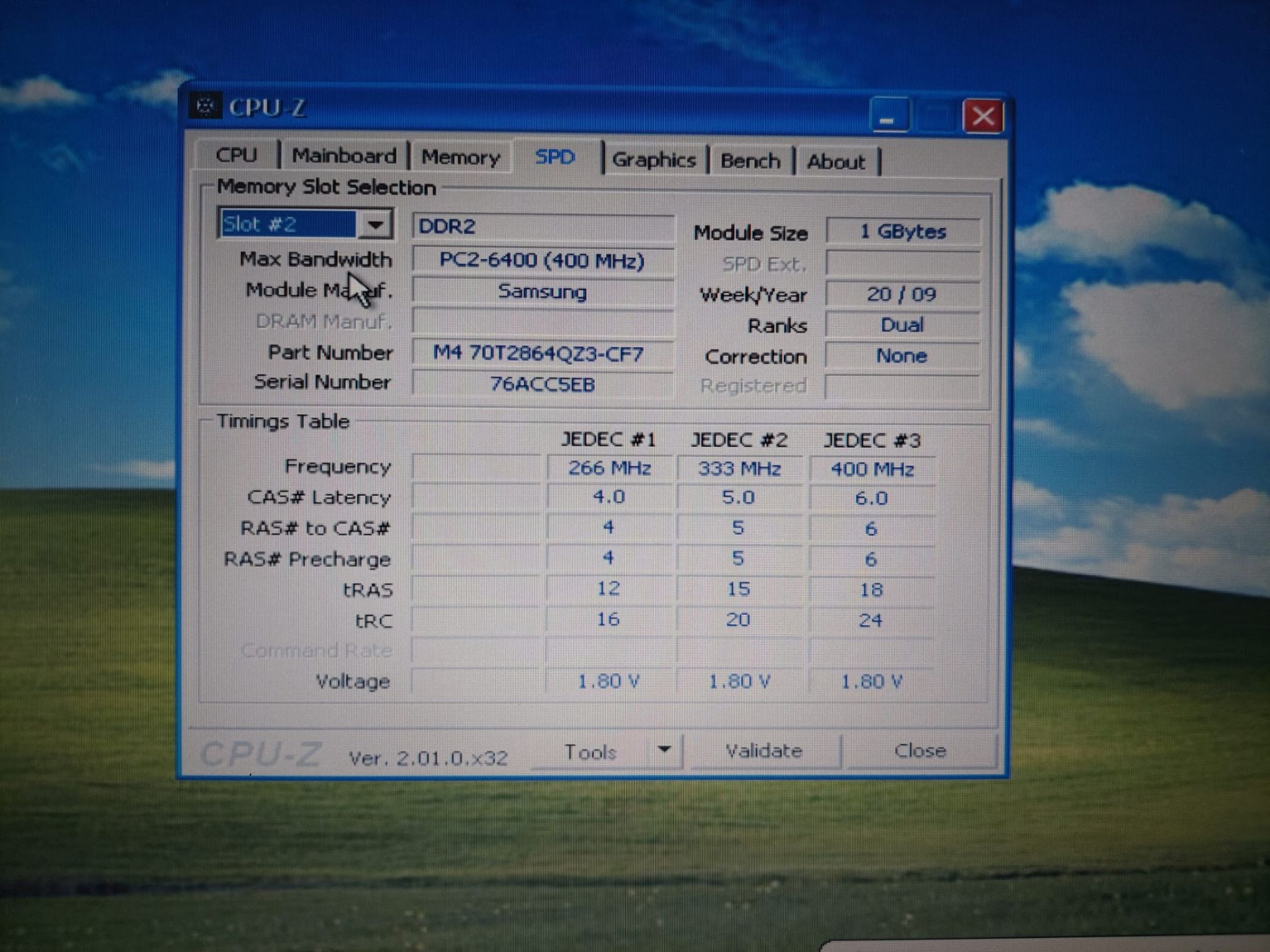Click the PC2-6400 (400 MHz) bandwidth value
The image size is (1270, 952).
click(542, 260)
